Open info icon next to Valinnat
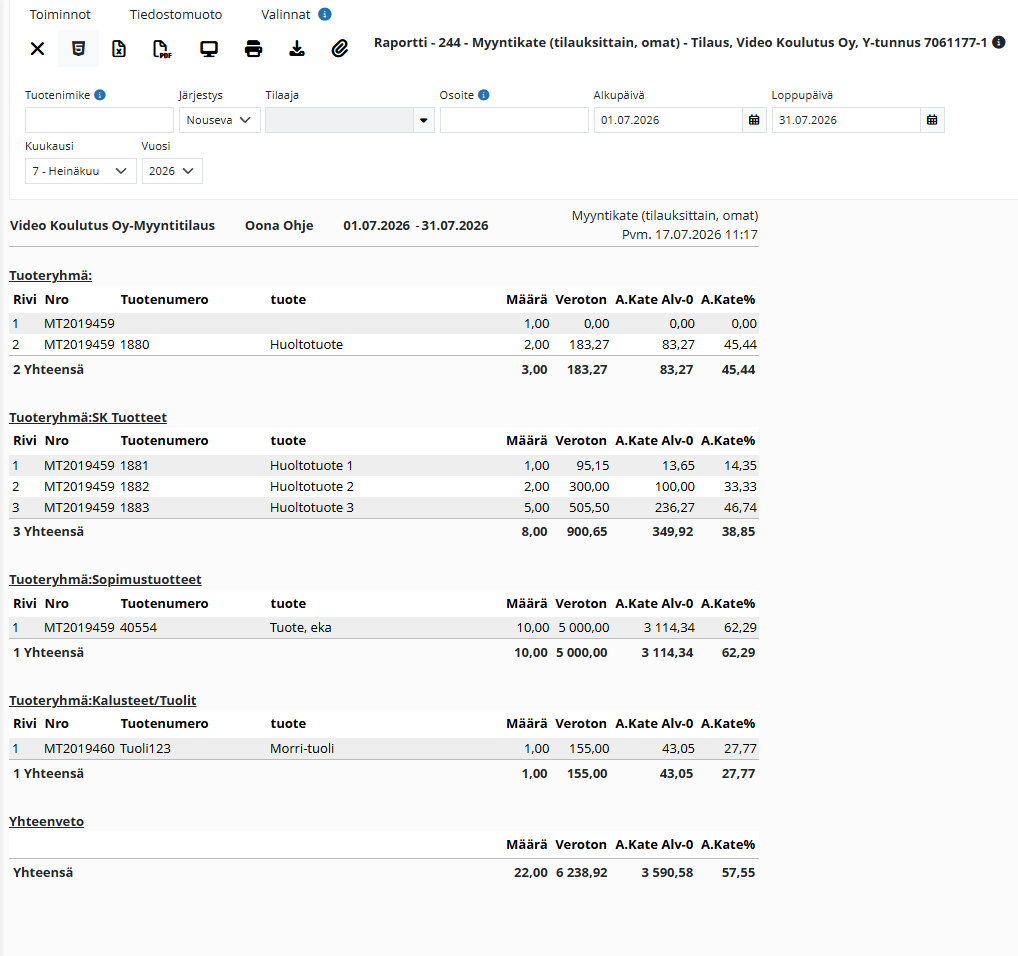This screenshot has height=956, width=1018. tap(325, 14)
